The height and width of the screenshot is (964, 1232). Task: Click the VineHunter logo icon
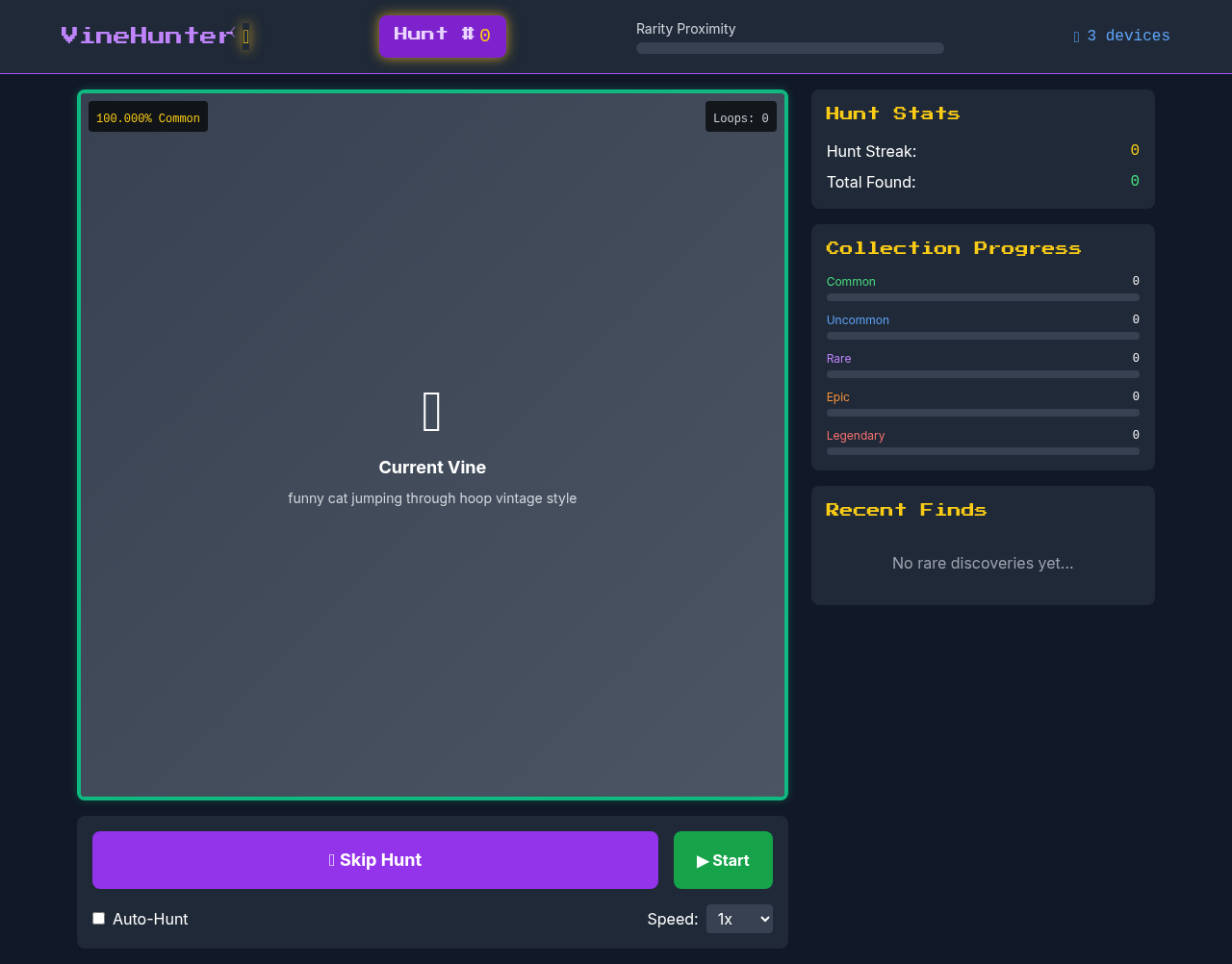[245, 36]
